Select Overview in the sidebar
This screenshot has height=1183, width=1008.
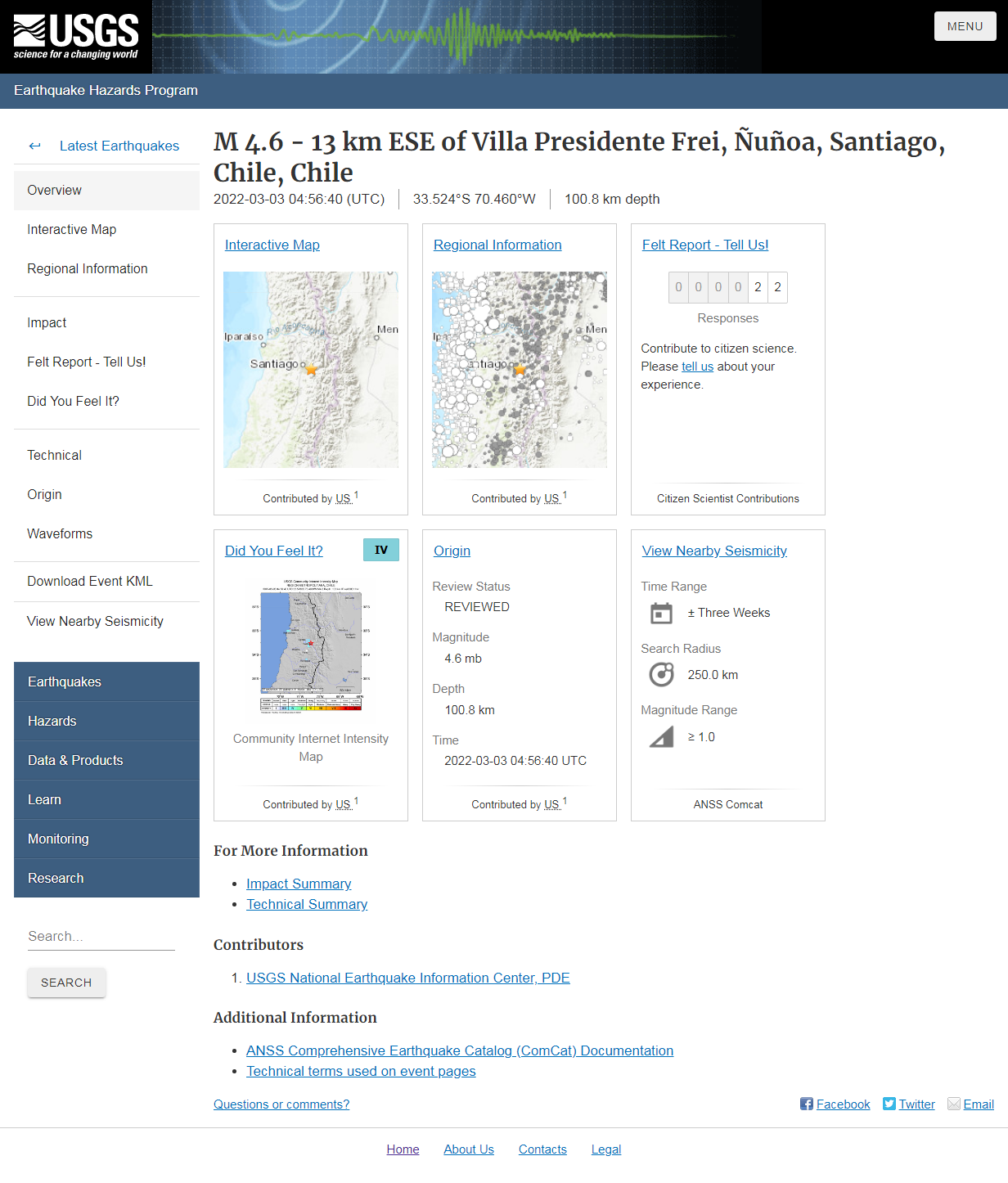tap(106, 190)
